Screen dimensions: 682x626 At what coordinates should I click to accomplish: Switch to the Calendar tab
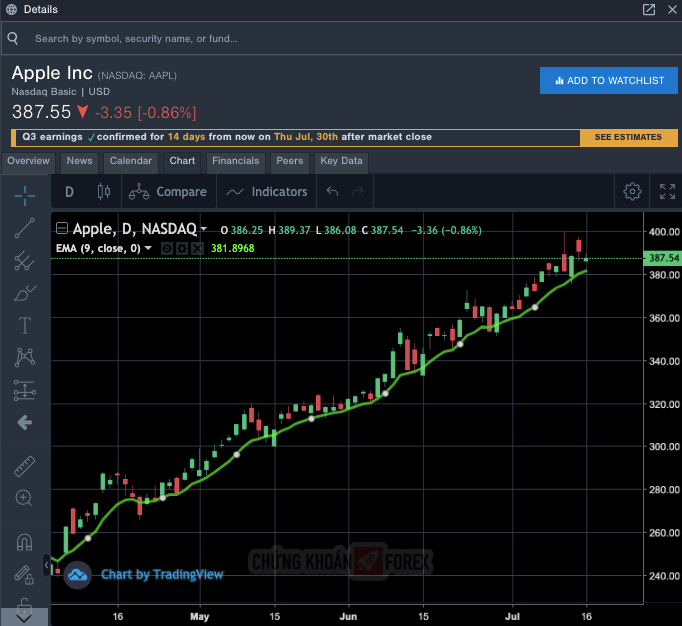pyautogui.click(x=130, y=161)
